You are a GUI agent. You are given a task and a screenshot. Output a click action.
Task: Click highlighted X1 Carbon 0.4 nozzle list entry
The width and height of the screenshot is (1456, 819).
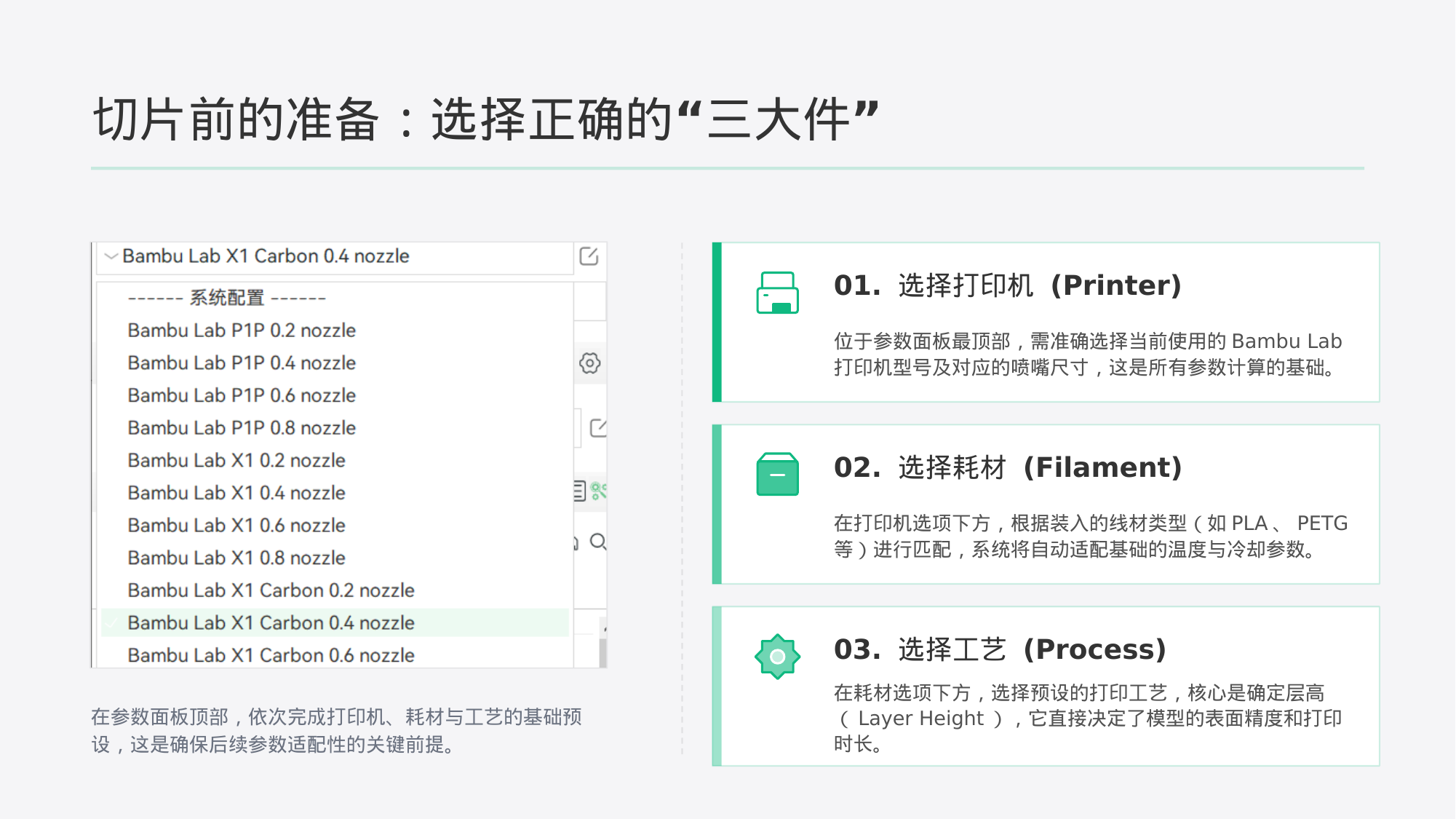335,622
